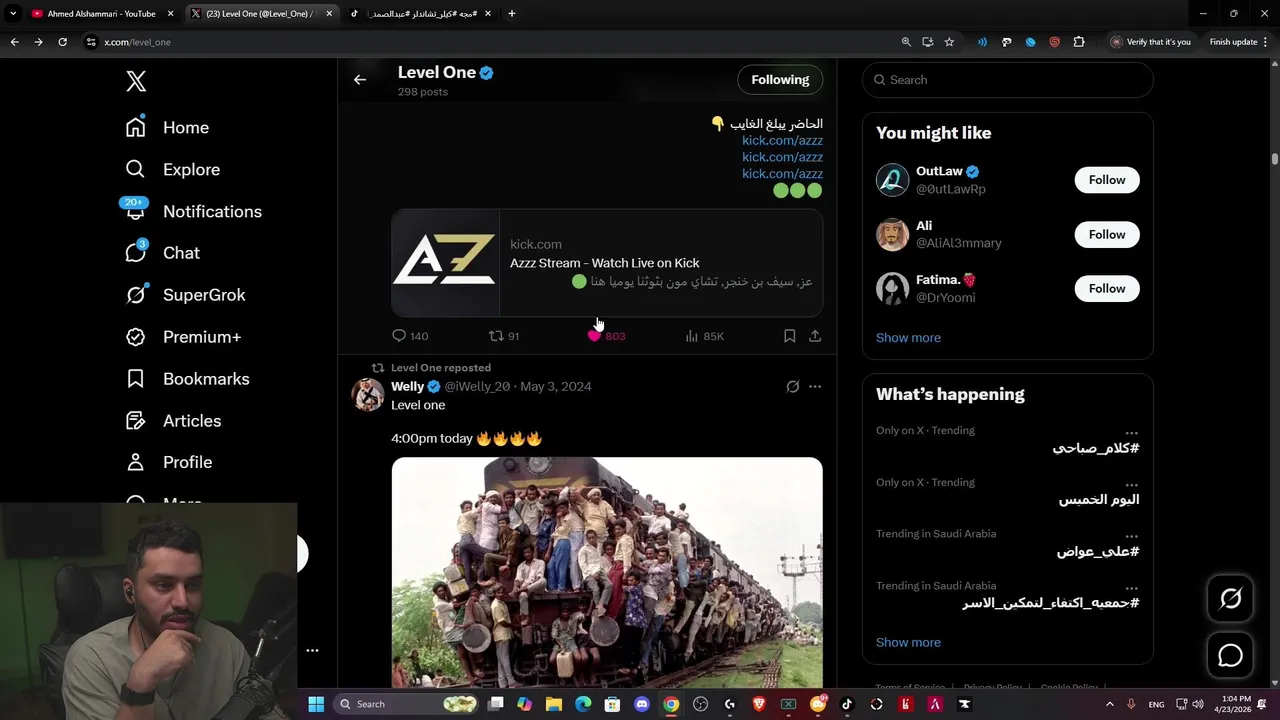Open the Azzz Stream Kick link card
Image resolution: width=1280 pixels, height=720 pixels.
pyautogui.click(x=607, y=263)
